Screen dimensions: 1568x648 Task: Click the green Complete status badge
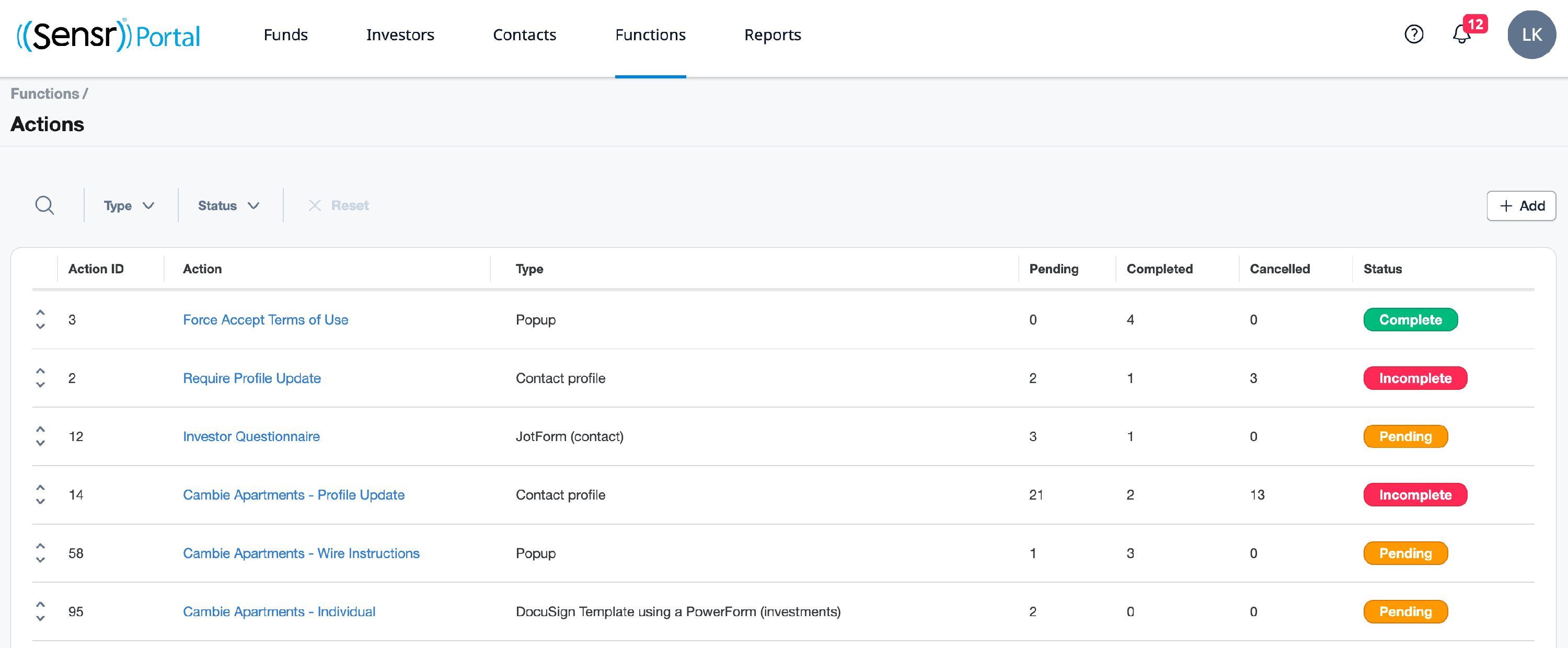1410,319
